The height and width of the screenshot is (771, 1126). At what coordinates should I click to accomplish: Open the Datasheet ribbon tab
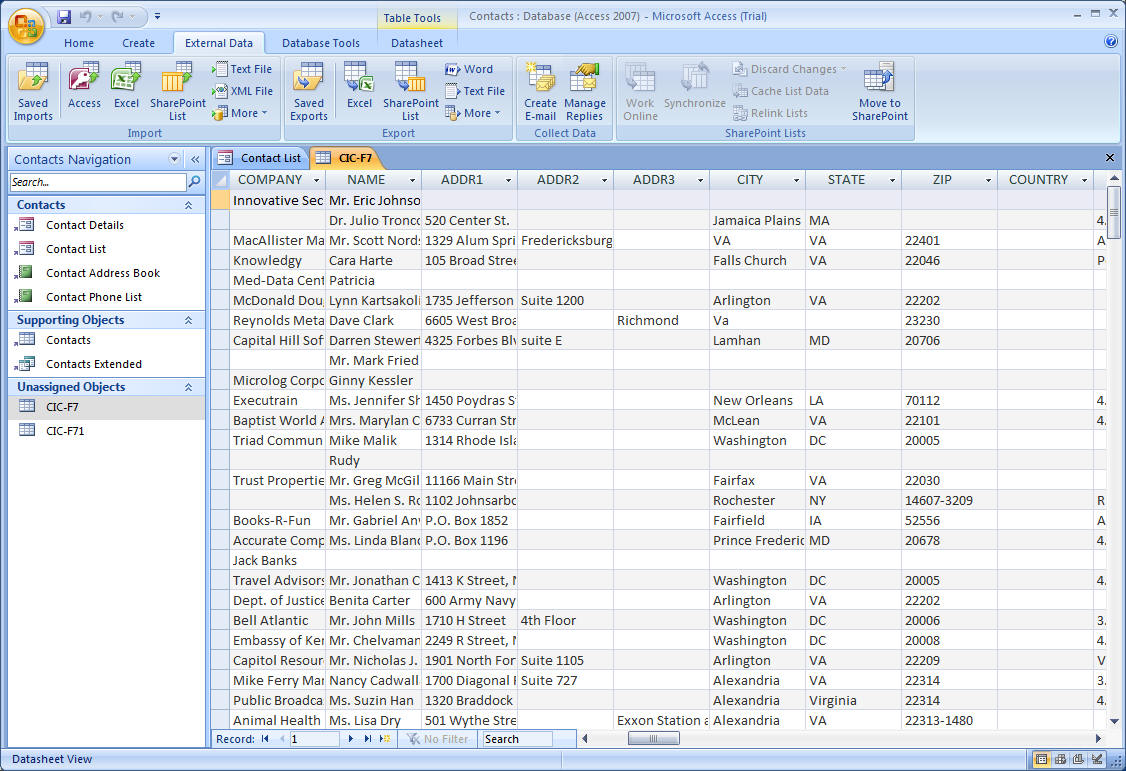pyautogui.click(x=417, y=43)
